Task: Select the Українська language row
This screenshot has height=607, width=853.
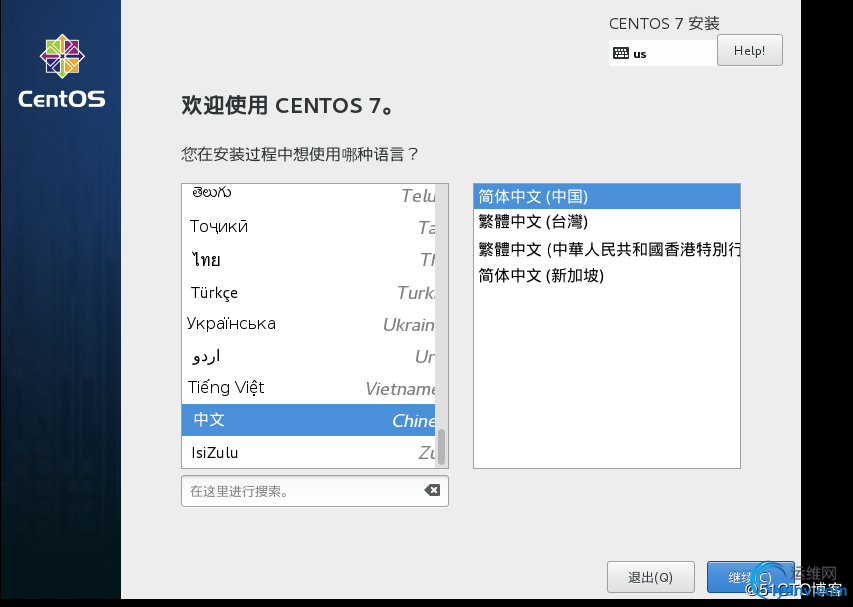Action: coord(308,324)
